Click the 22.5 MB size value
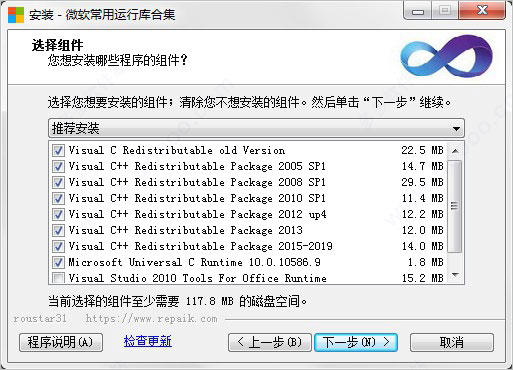The height and width of the screenshot is (370, 513). [x=422, y=150]
